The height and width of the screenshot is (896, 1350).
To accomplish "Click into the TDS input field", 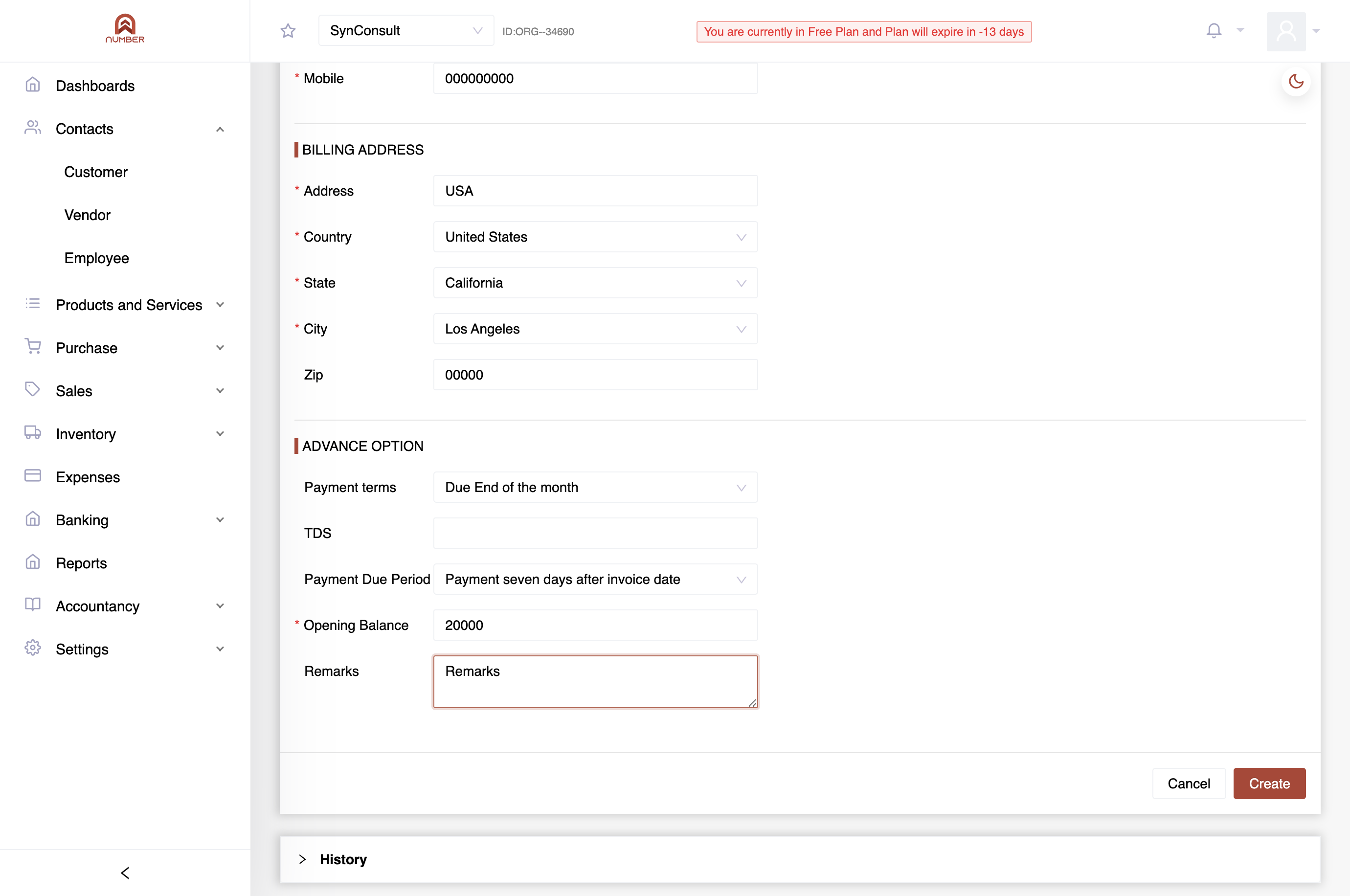I will [x=595, y=533].
